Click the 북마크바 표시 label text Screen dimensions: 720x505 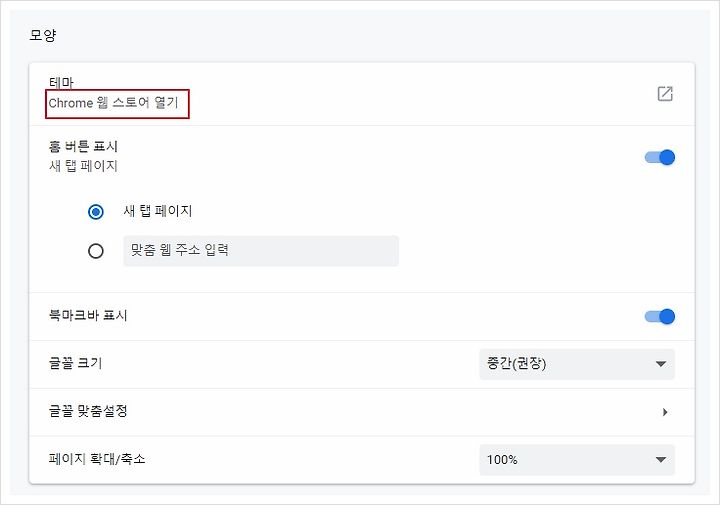point(88,315)
